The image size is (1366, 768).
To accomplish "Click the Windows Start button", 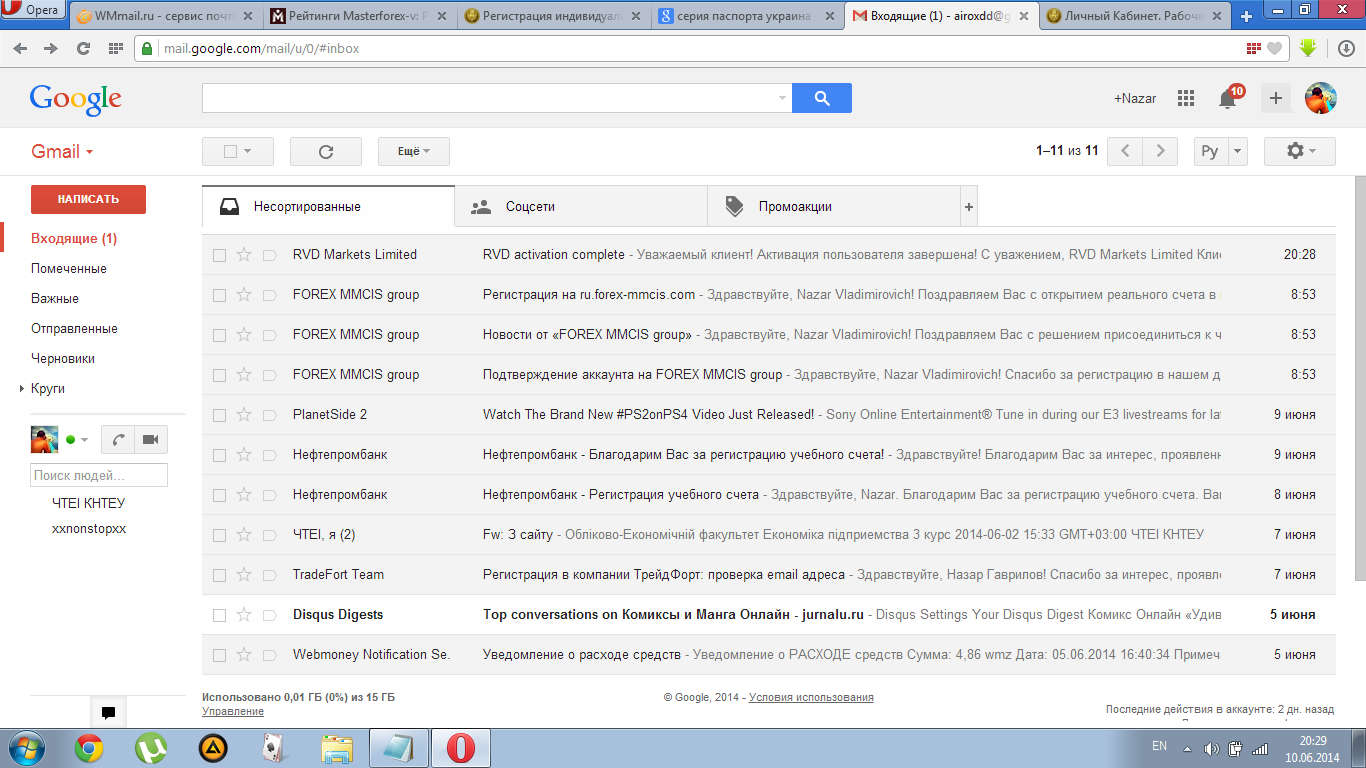I will (28, 747).
